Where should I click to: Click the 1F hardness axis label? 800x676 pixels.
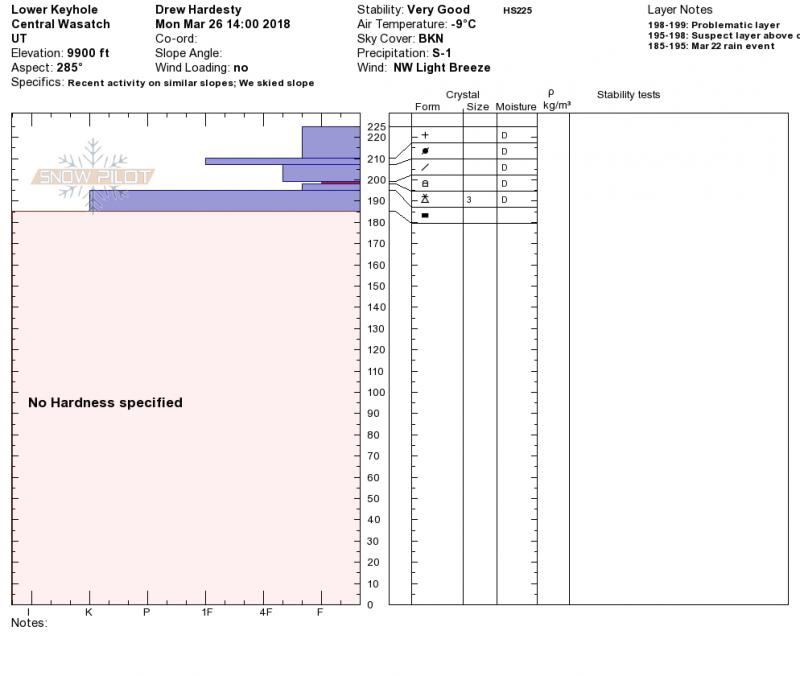coord(206,612)
